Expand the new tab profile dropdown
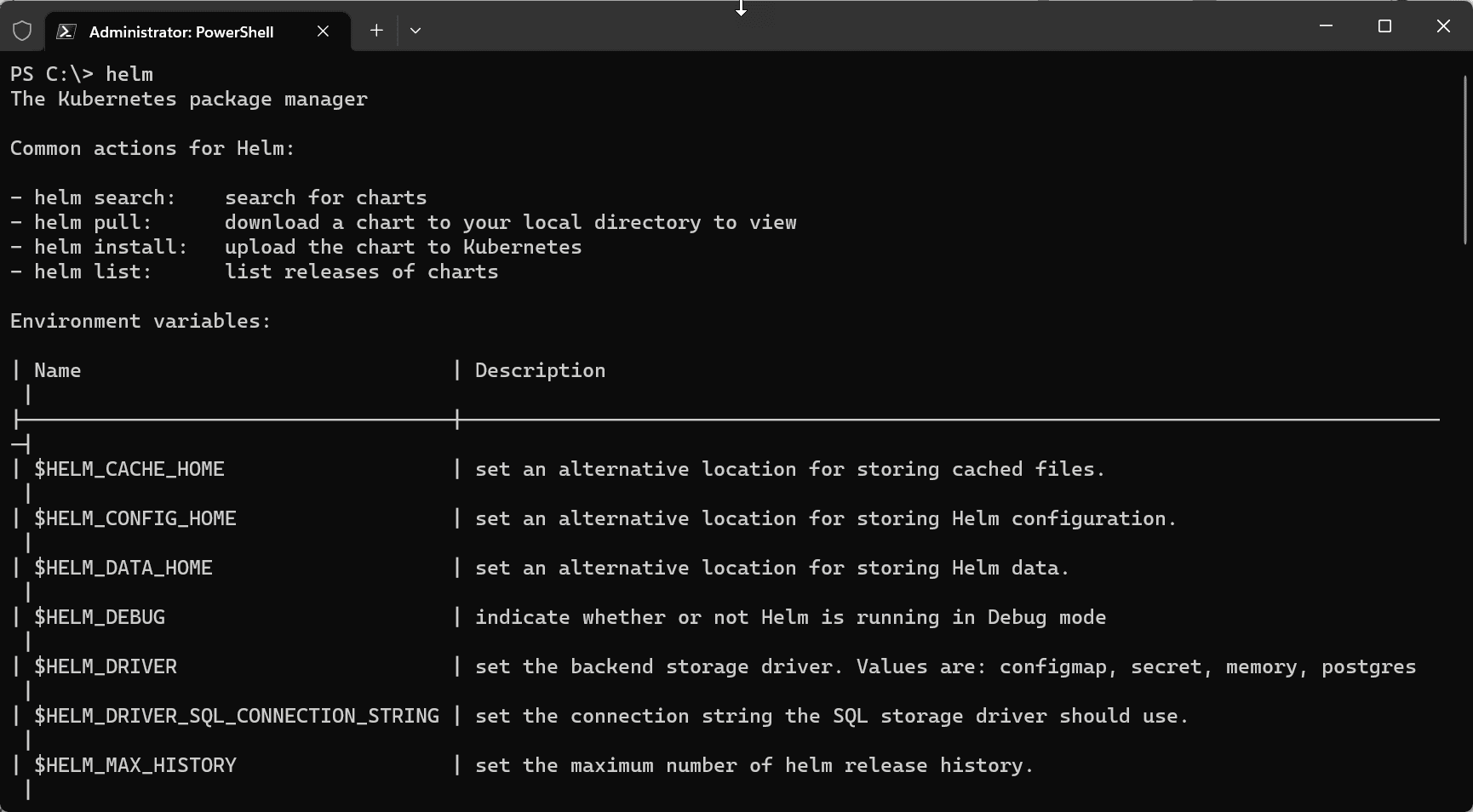 click(x=416, y=31)
